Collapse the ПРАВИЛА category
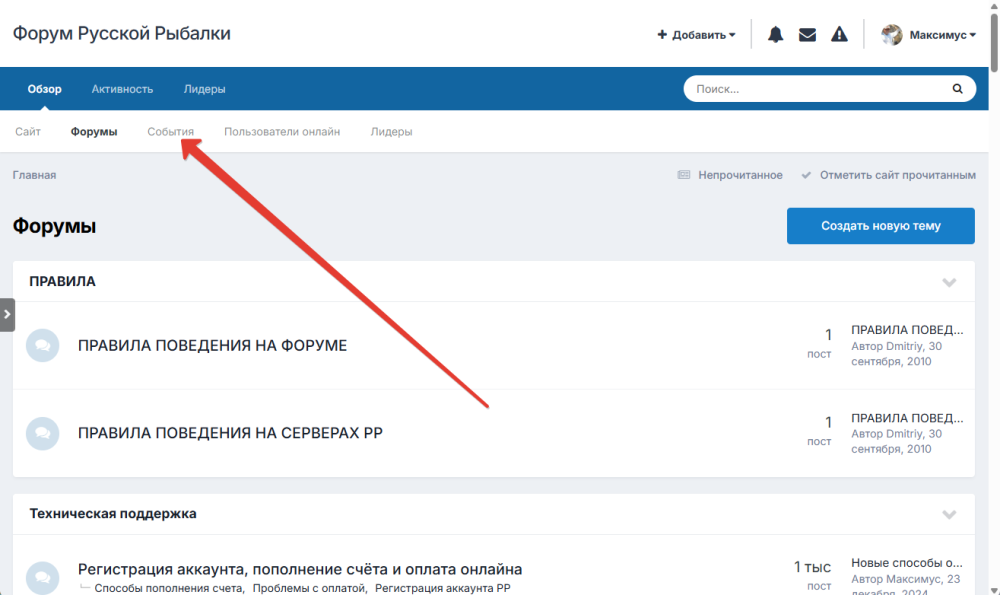 (x=949, y=282)
